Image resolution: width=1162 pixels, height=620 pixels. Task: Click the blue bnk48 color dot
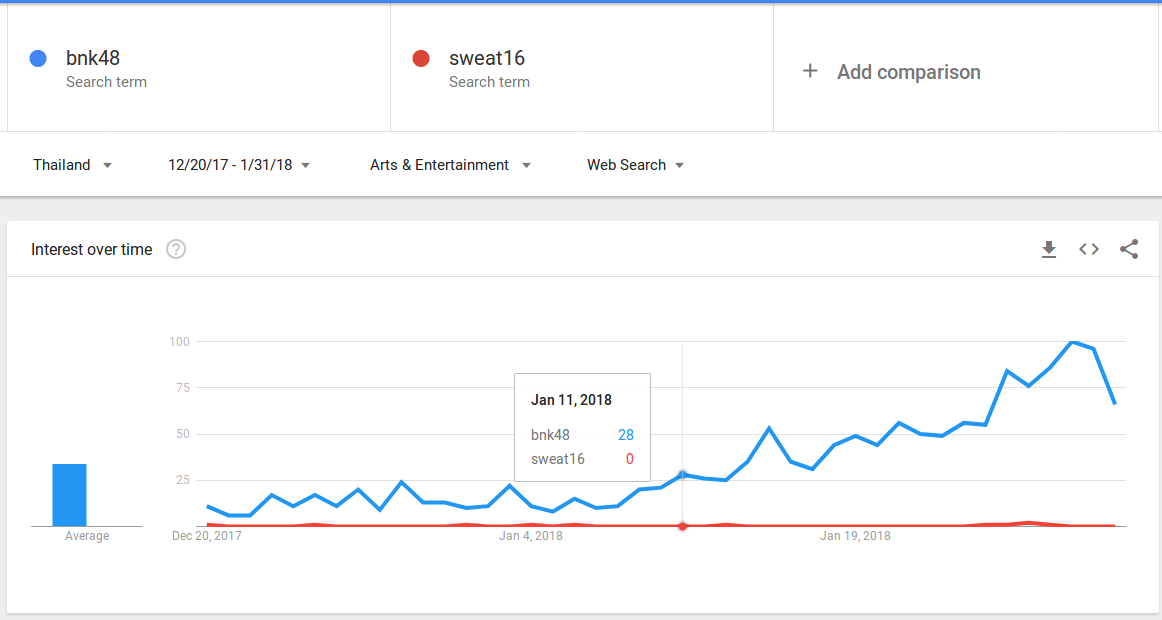38,59
